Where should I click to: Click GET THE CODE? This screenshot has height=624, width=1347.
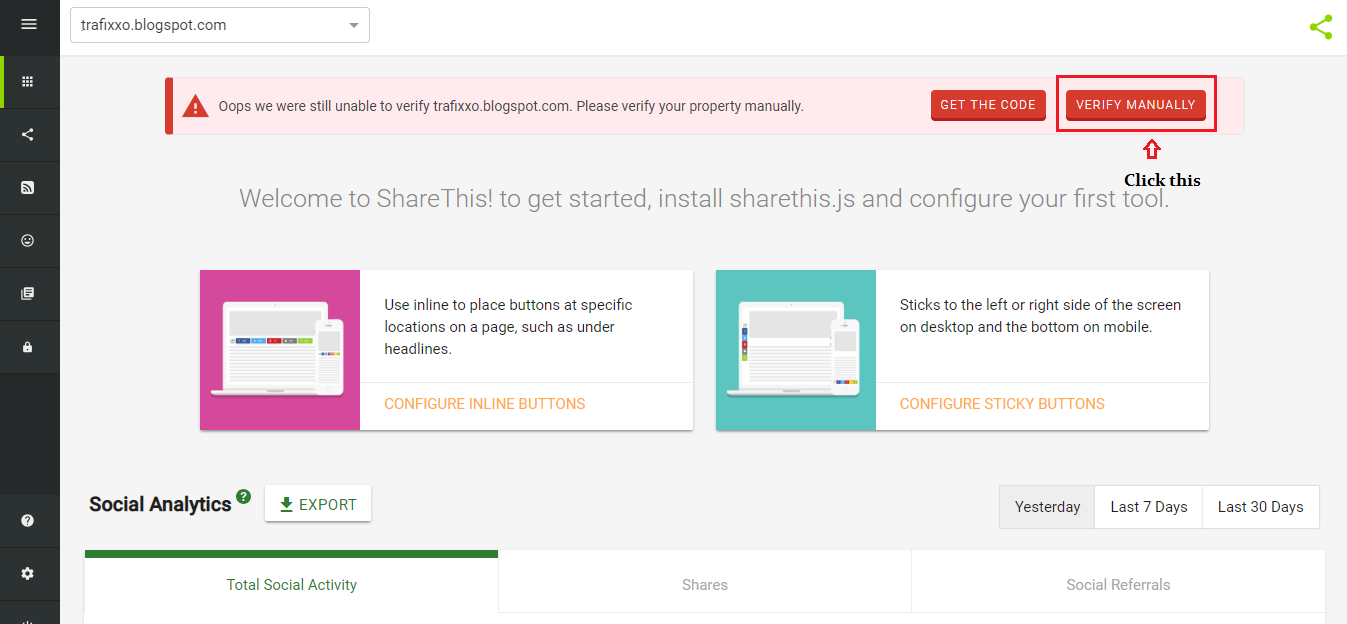tap(988, 104)
